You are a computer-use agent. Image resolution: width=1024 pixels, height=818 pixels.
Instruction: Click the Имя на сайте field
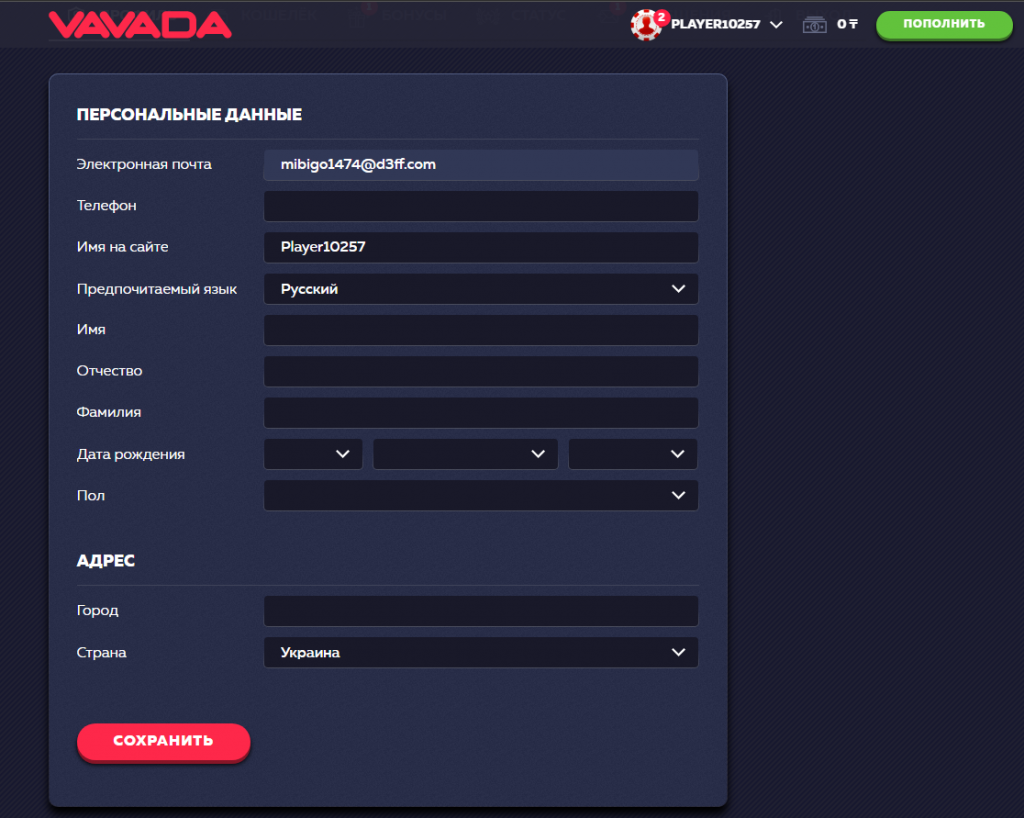coord(480,247)
